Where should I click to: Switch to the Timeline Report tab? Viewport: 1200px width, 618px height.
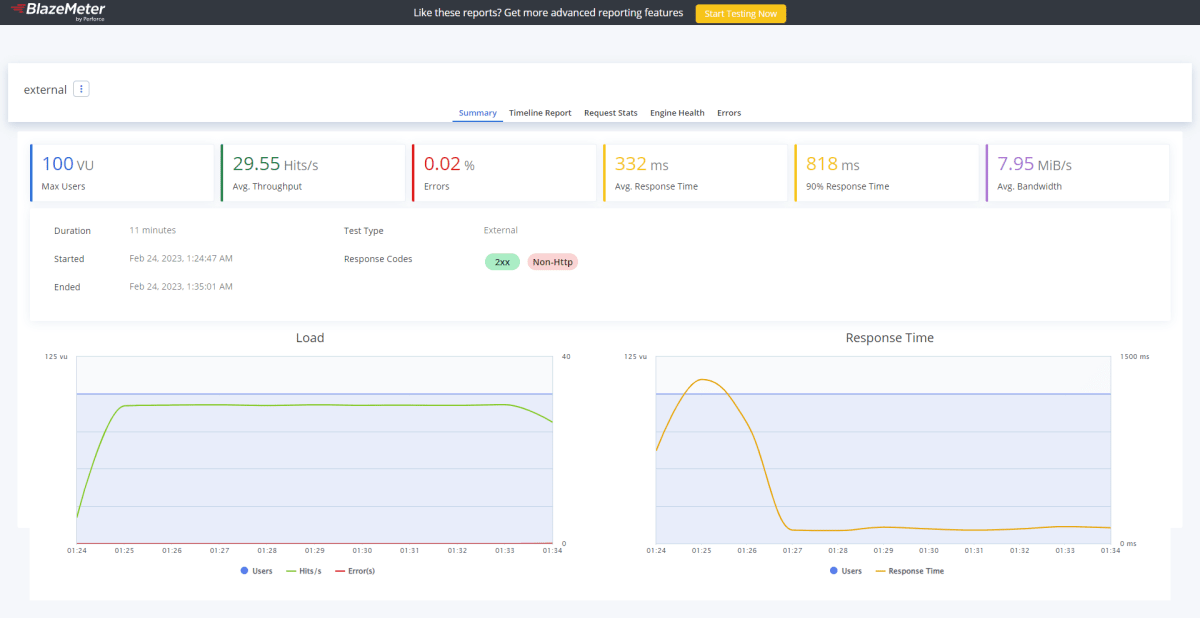tap(540, 113)
